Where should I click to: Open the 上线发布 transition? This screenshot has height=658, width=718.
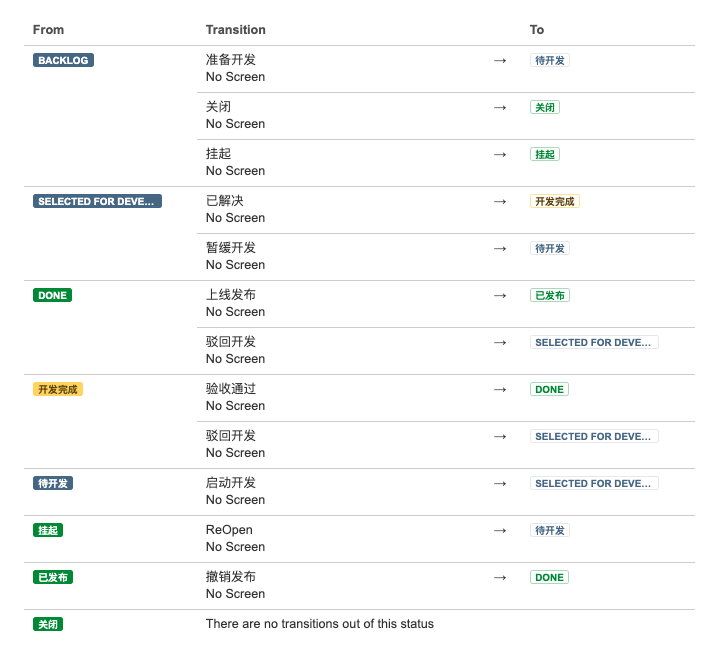click(x=231, y=295)
